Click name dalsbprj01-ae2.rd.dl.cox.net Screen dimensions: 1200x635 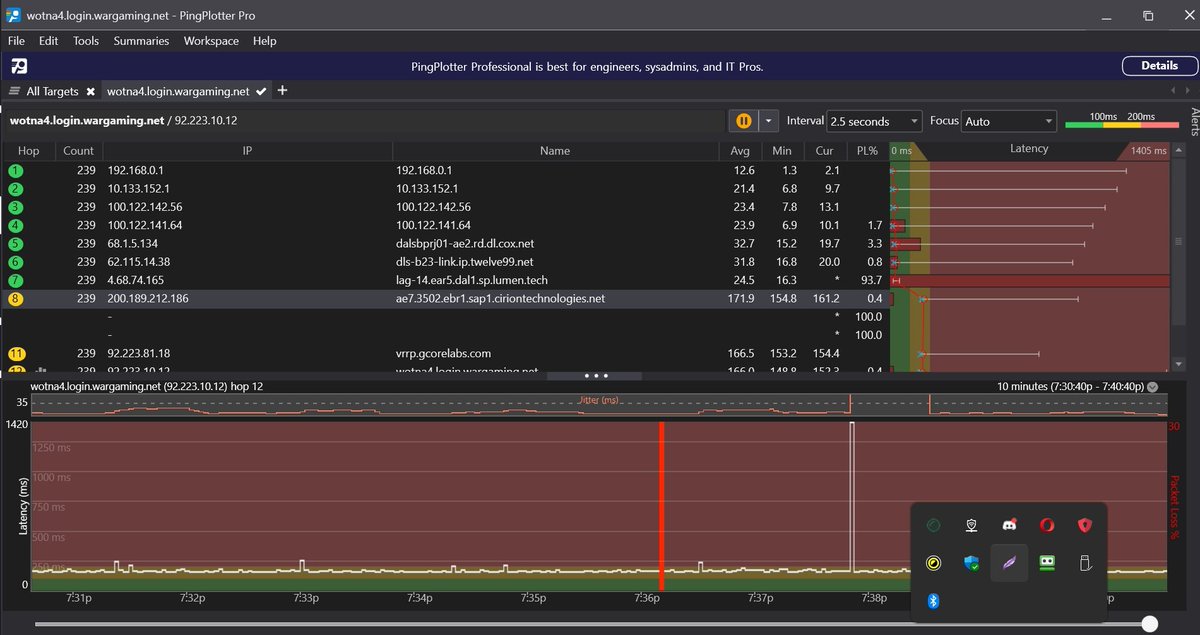click(465, 243)
